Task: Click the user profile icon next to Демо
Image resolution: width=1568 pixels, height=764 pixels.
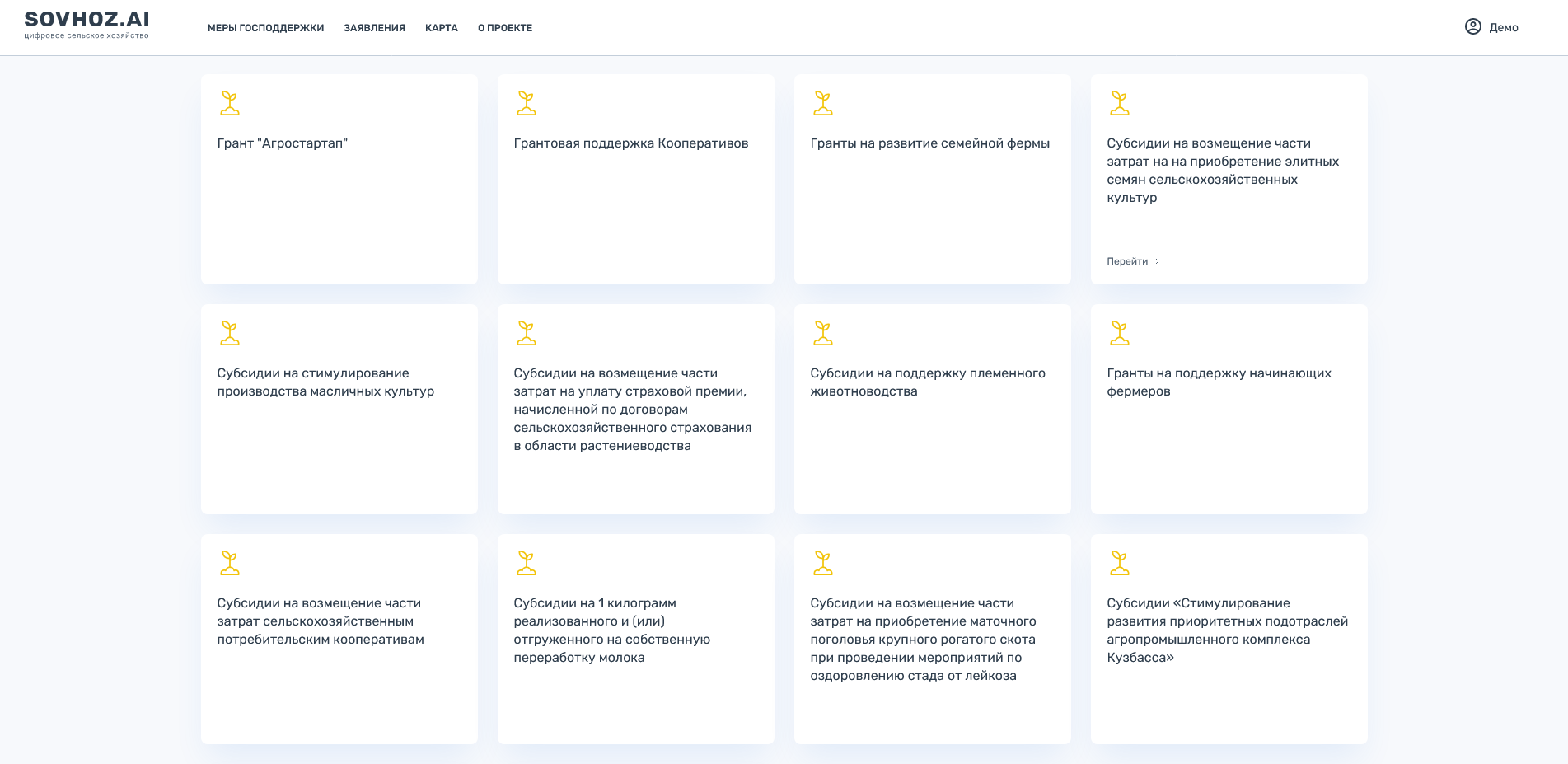Action: pyautogui.click(x=1473, y=27)
